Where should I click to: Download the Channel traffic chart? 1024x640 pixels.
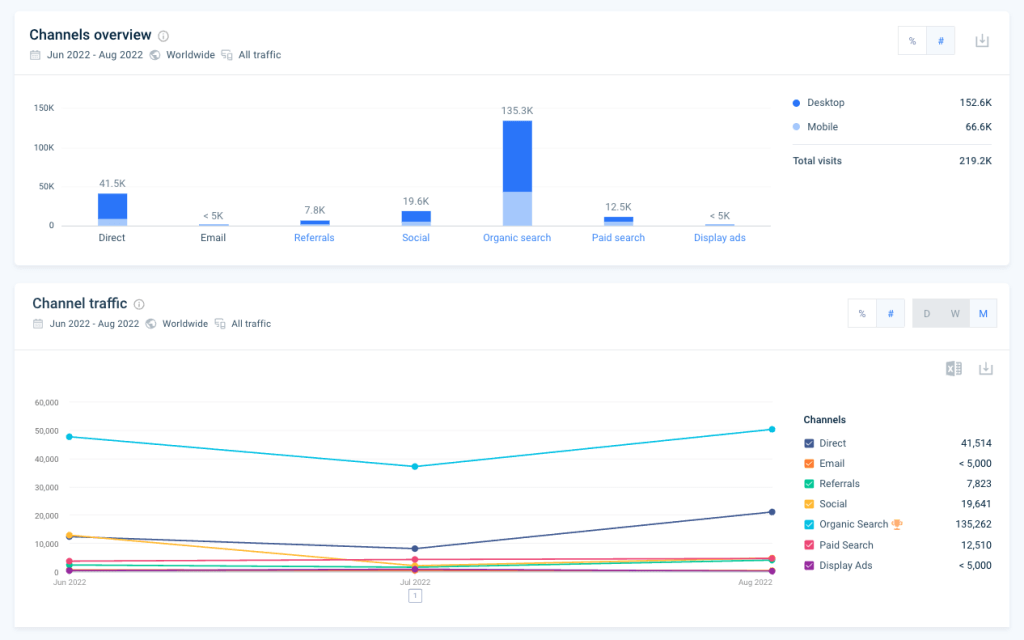(x=986, y=368)
